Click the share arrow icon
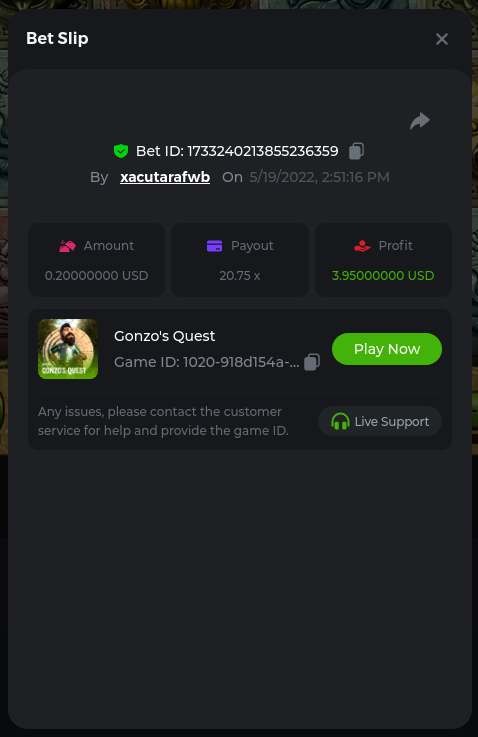 (x=420, y=121)
